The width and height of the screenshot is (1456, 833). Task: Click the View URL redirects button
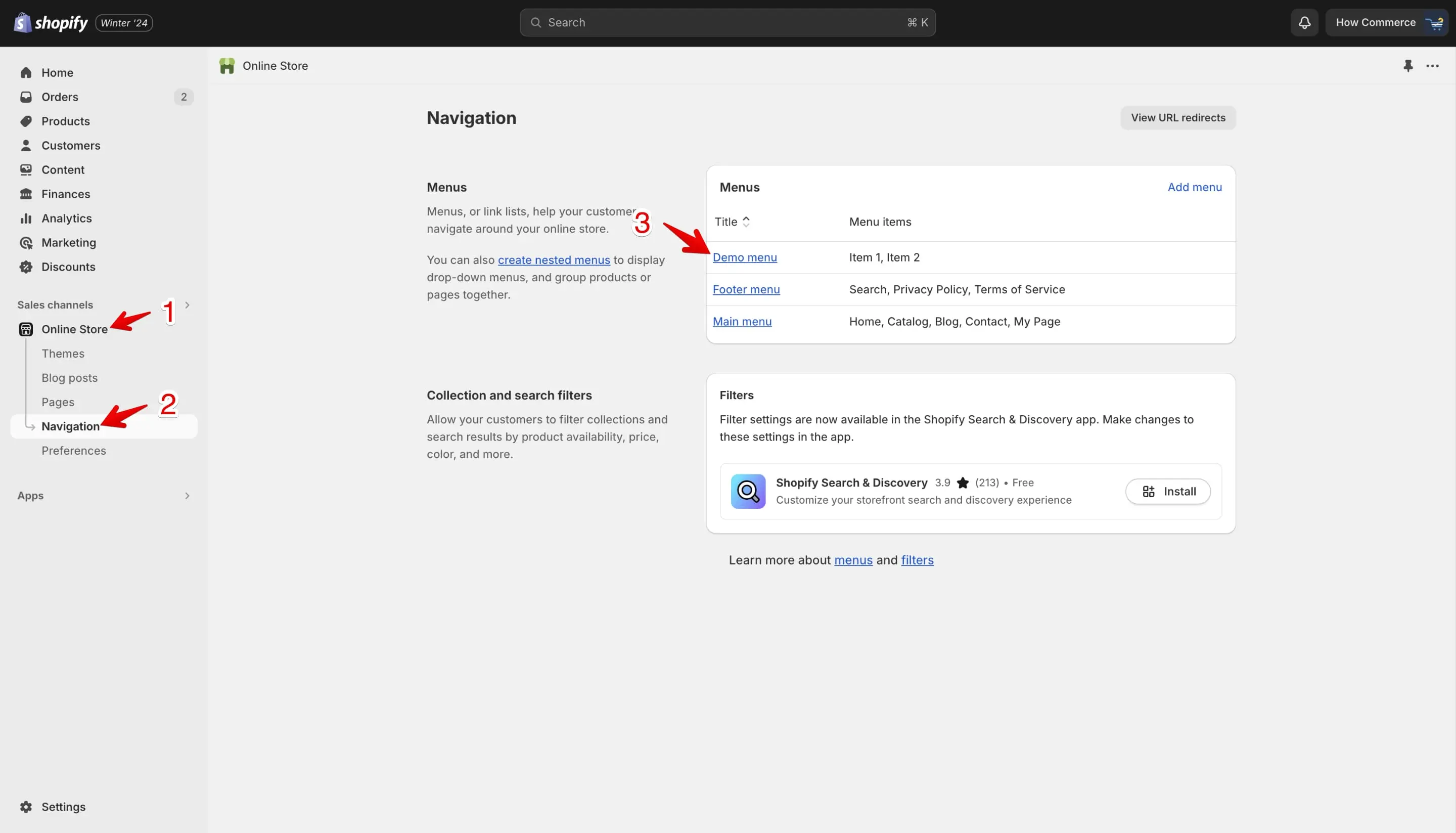tap(1177, 117)
